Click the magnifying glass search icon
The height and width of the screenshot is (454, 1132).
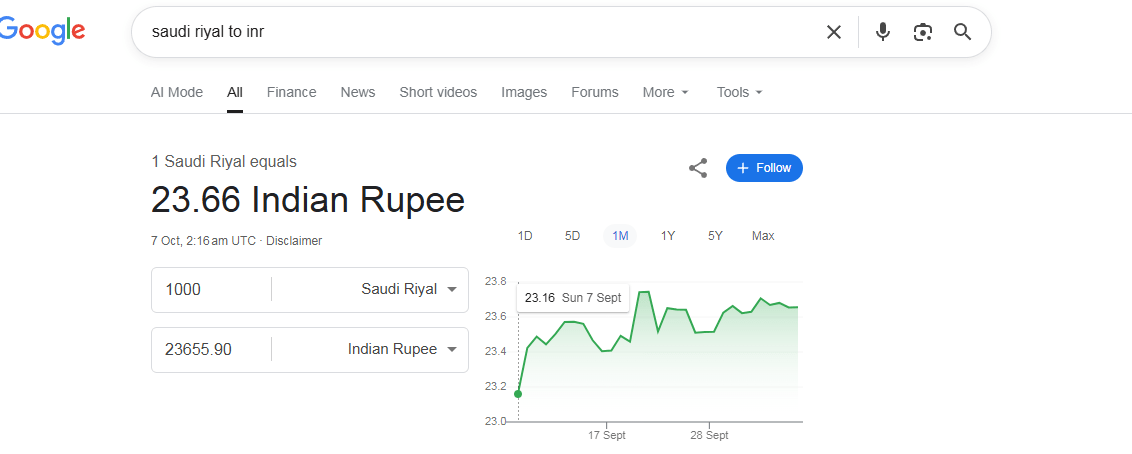(962, 32)
